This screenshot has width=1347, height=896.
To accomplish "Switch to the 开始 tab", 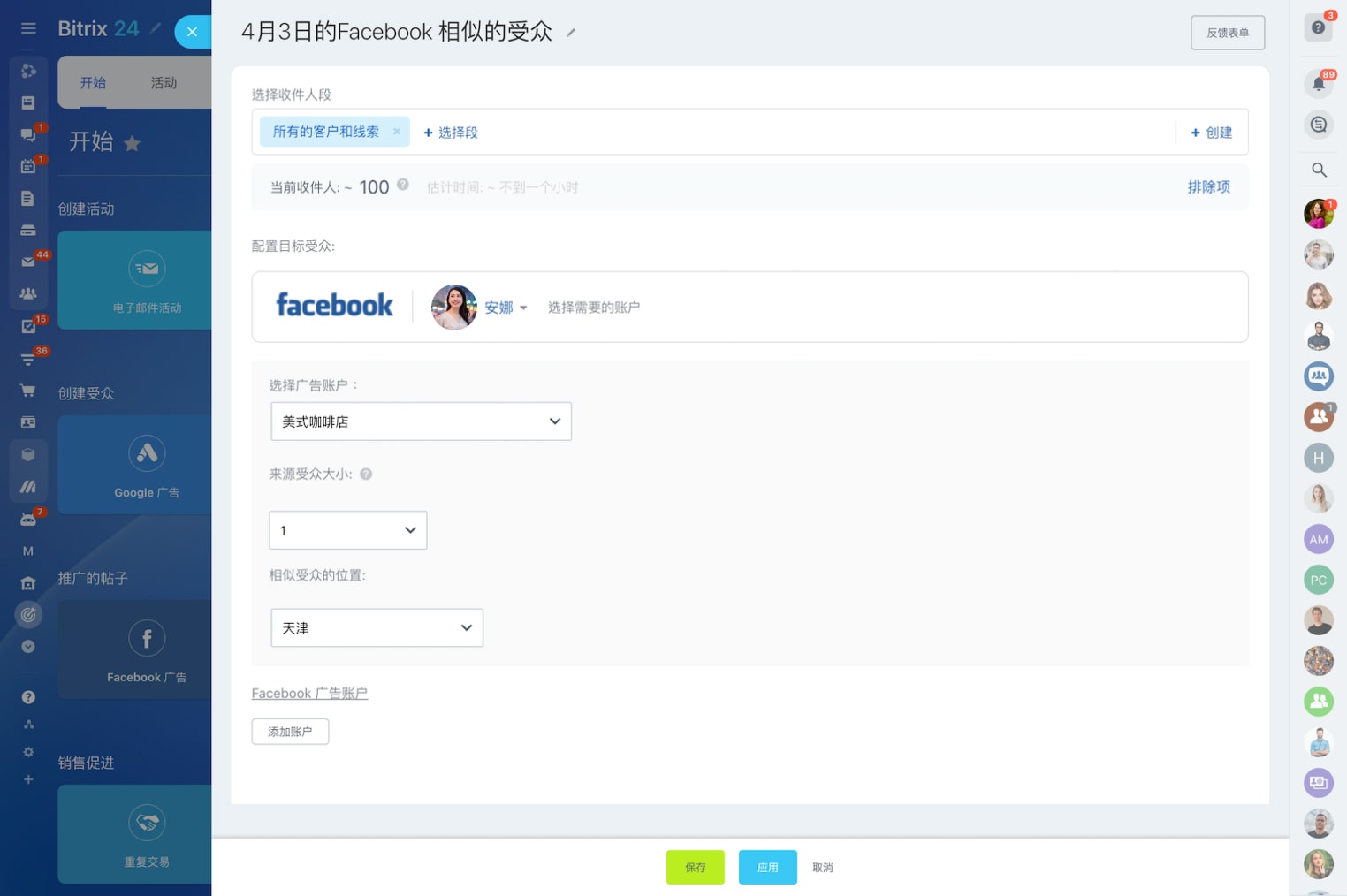I will pyautogui.click(x=93, y=82).
